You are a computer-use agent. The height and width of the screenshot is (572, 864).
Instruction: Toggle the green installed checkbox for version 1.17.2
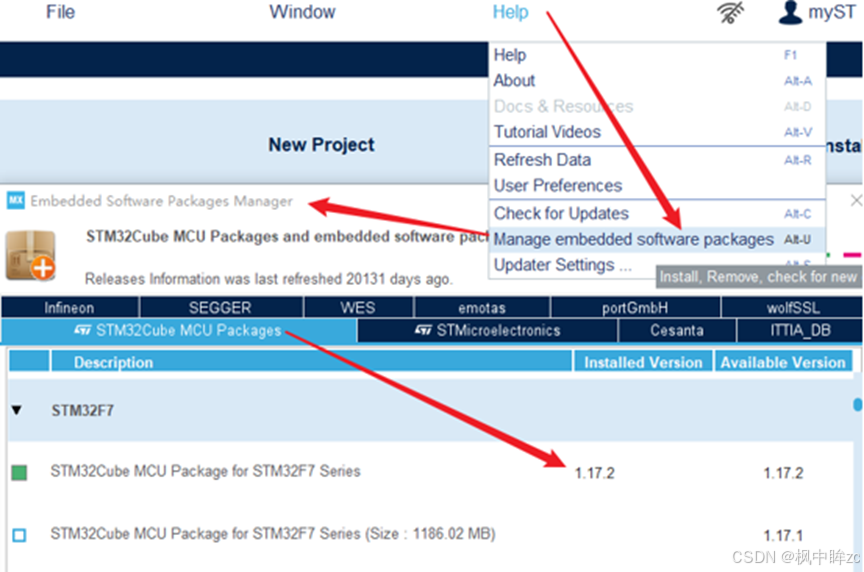coord(19,472)
